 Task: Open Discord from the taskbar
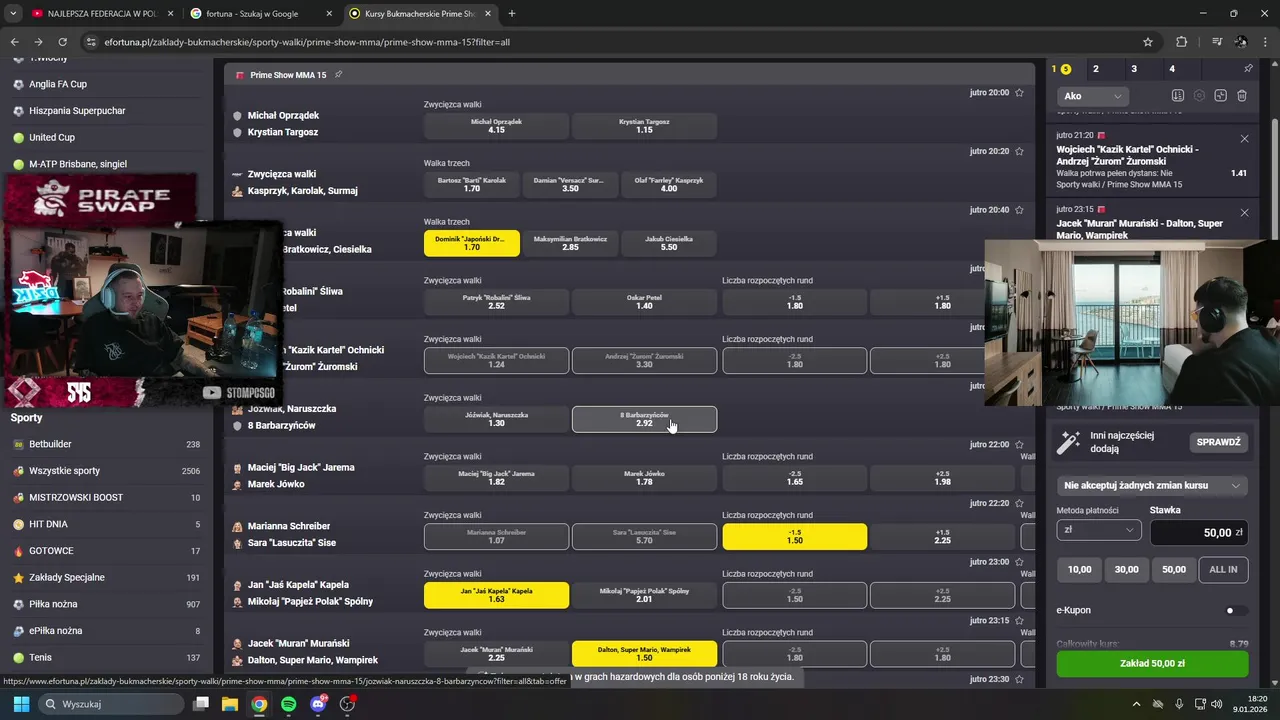(x=319, y=704)
